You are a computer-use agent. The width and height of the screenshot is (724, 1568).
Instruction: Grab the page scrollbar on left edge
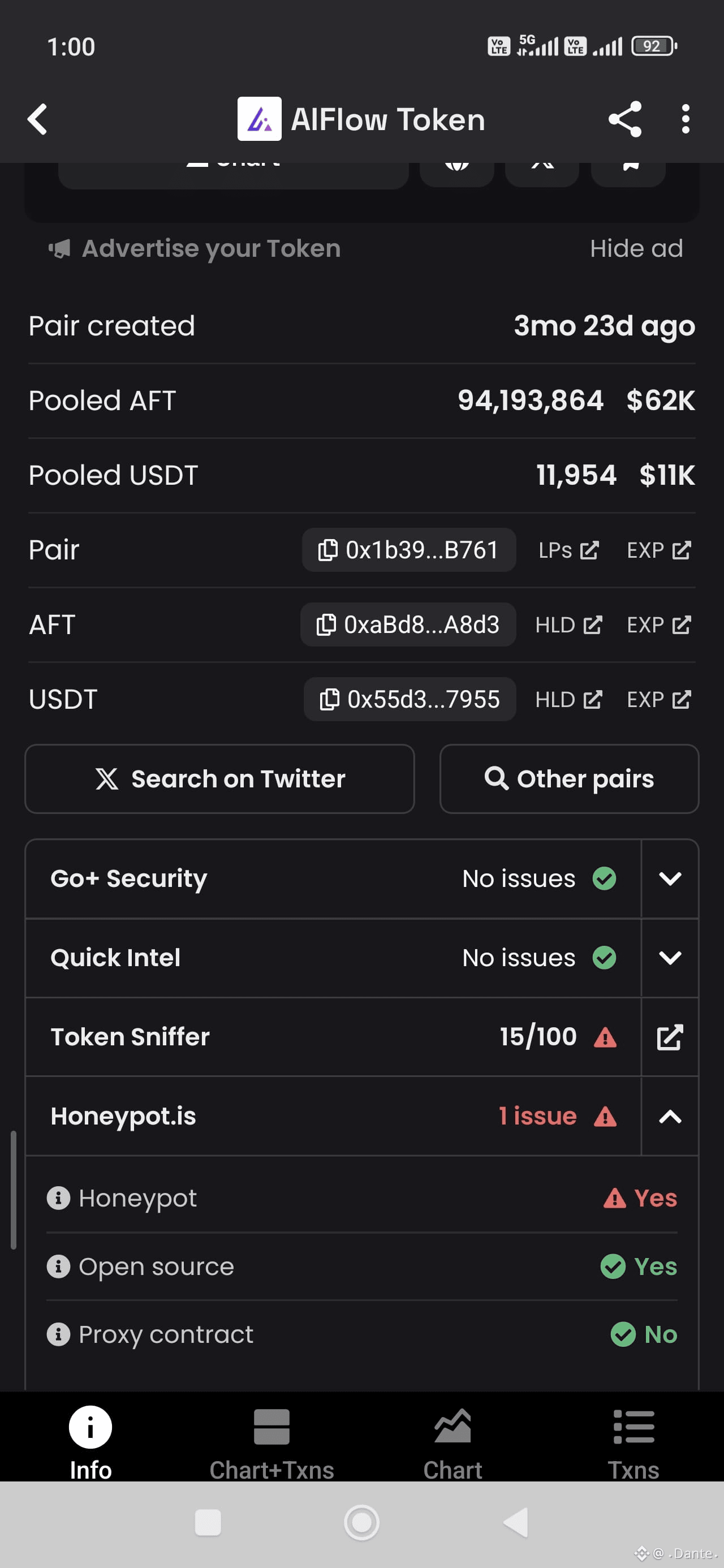pos(14,1191)
